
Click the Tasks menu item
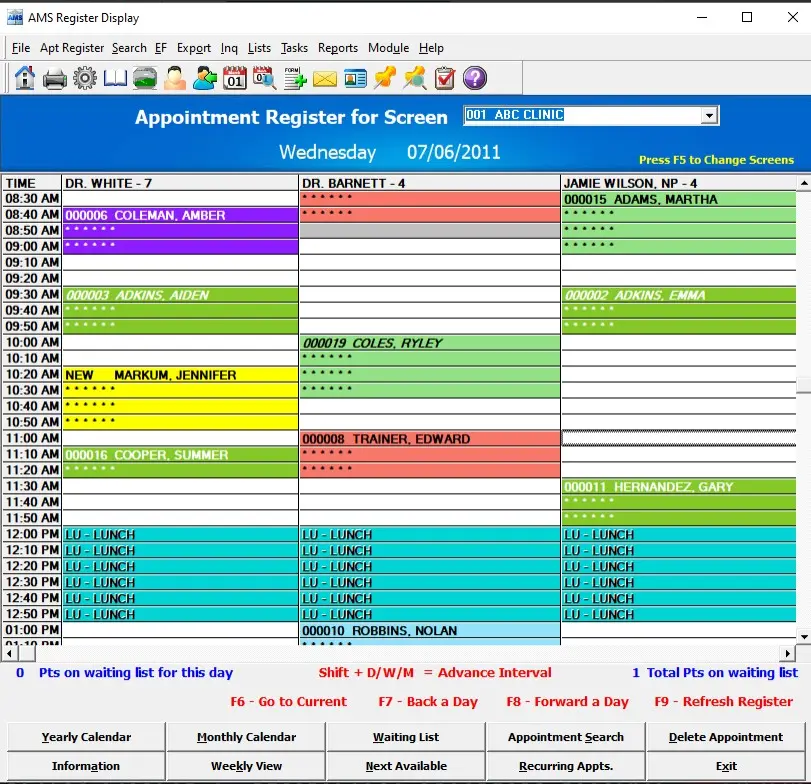coord(294,48)
